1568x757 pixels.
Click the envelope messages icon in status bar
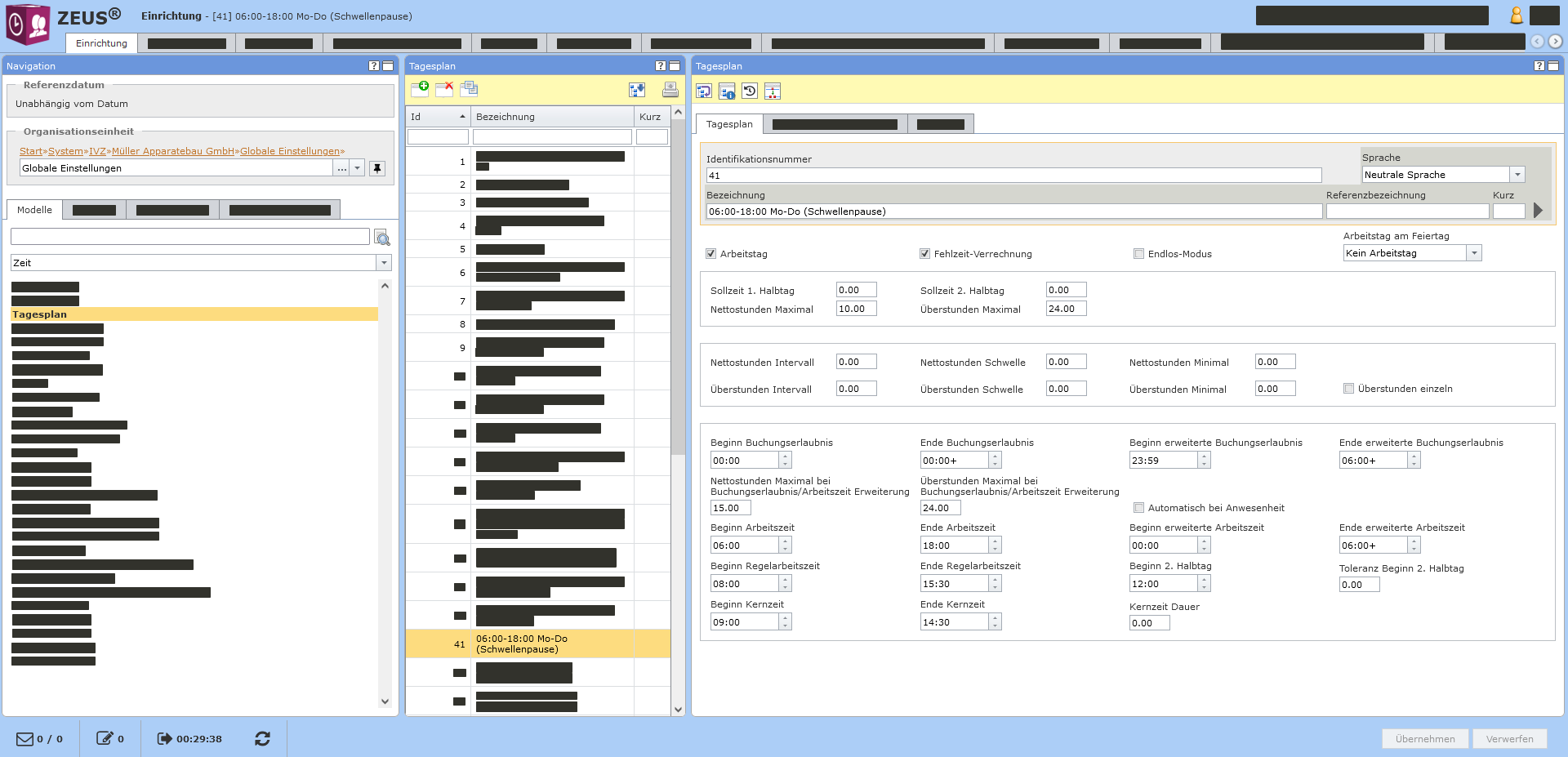pyautogui.click(x=25, y=739)
